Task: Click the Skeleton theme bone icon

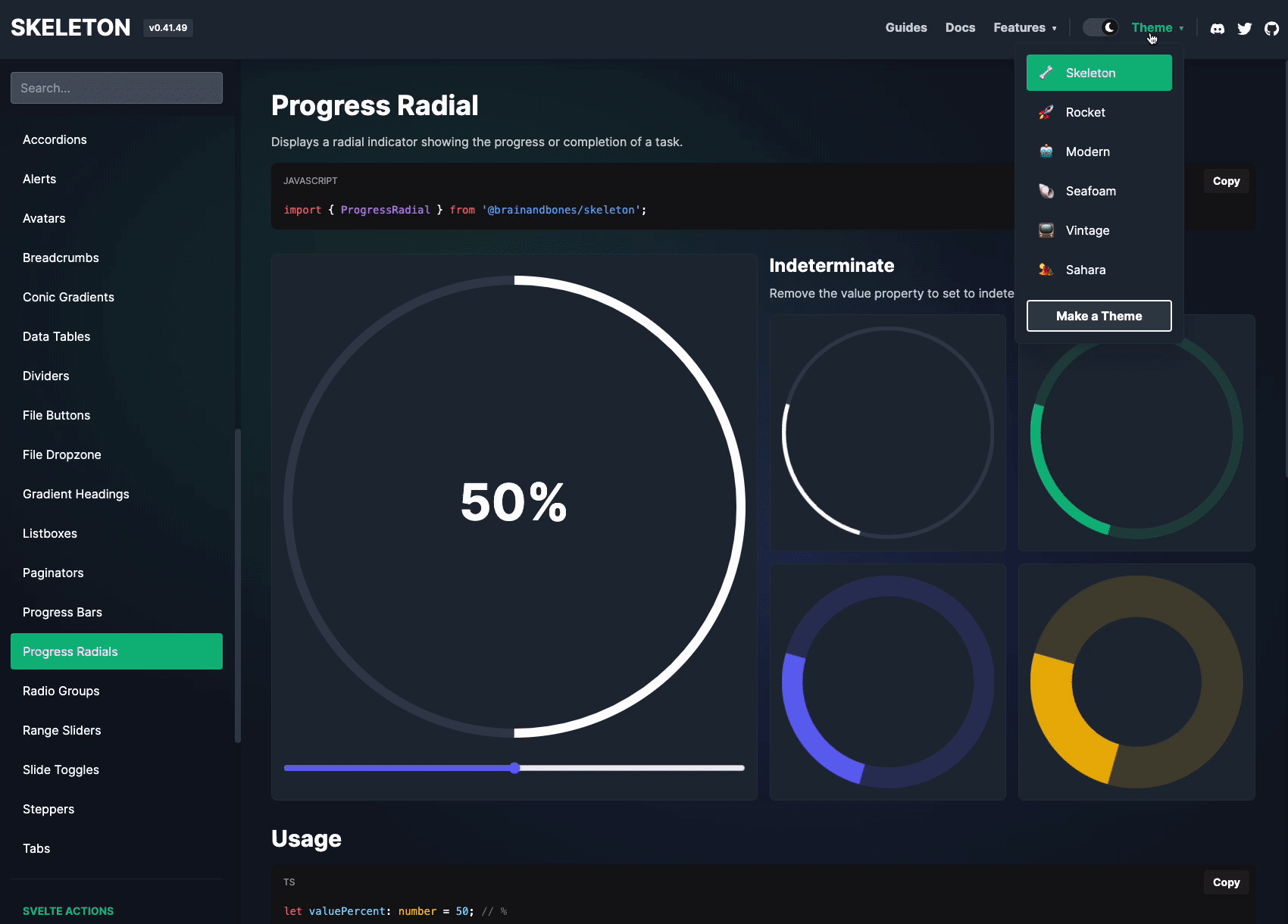Action: (1046, 73)
